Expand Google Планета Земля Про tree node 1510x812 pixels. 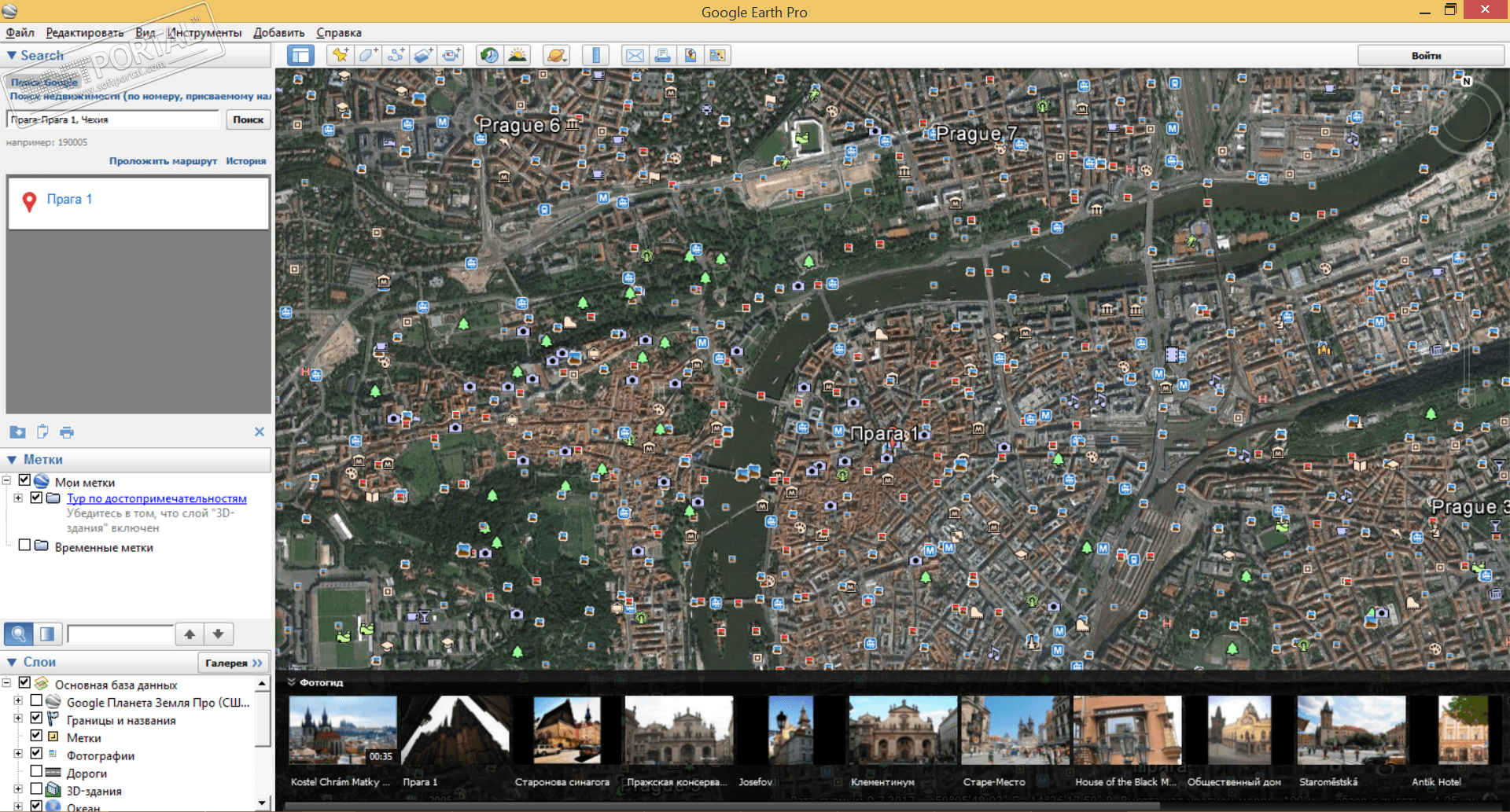(x=18, y=700)
